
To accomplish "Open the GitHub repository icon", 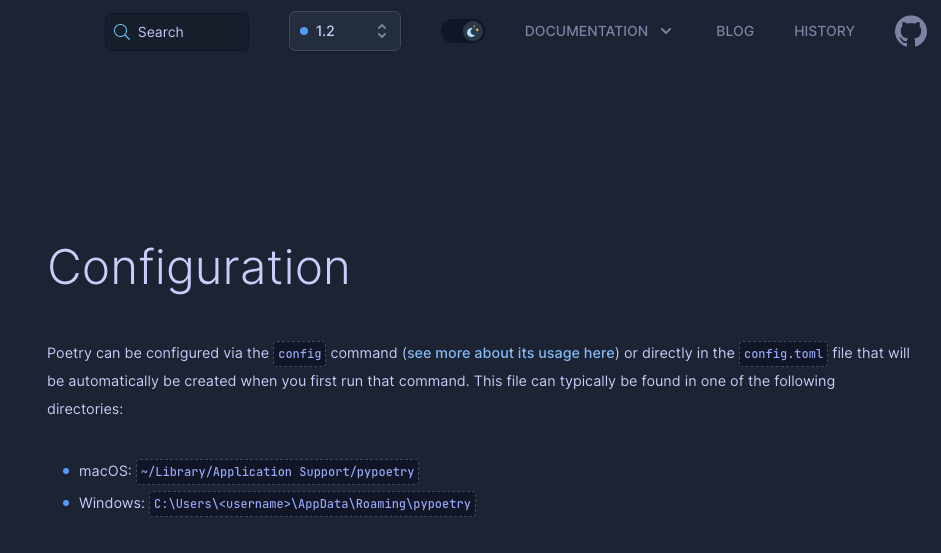I will pos(910,31).
